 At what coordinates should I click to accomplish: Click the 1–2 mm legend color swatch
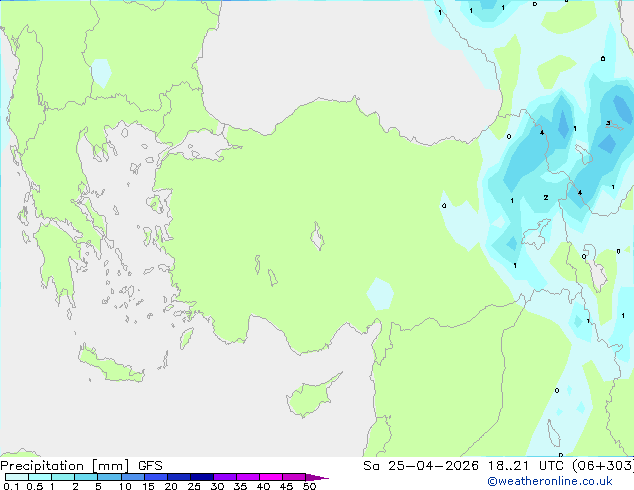click(x=63, y=477)
